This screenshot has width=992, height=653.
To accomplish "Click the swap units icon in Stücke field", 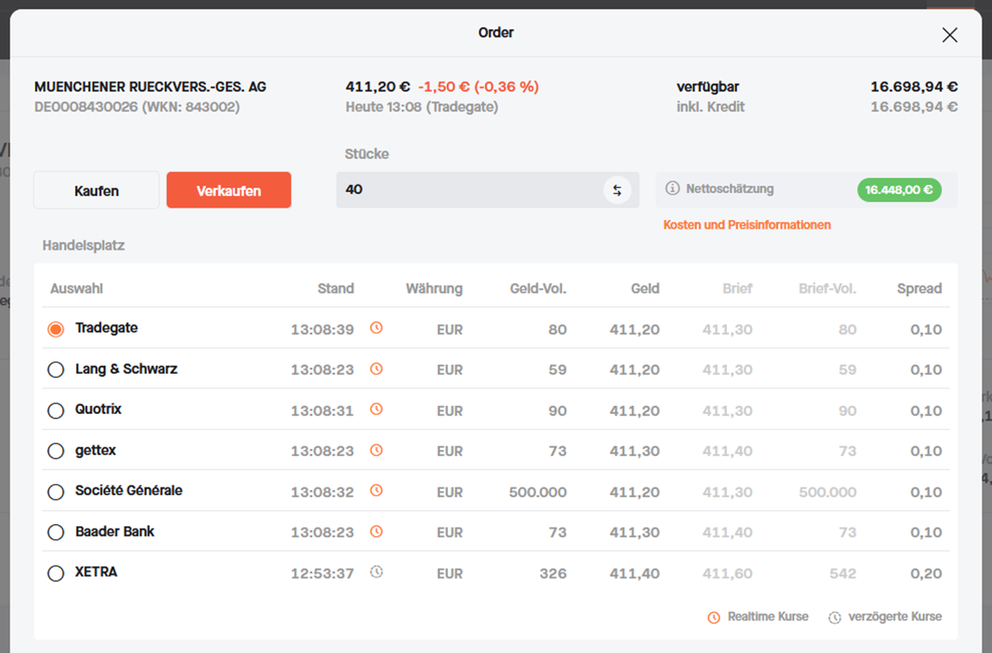I will [x=617, y=190].
